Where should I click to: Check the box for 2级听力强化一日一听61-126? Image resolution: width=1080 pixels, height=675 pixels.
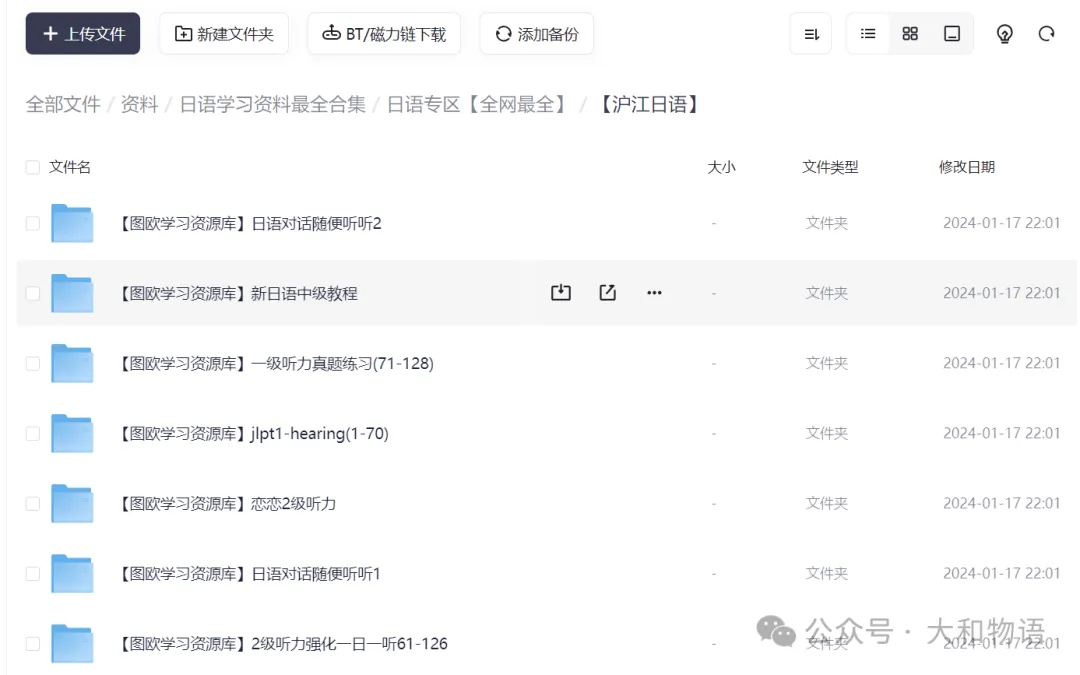tap(32, 644)
